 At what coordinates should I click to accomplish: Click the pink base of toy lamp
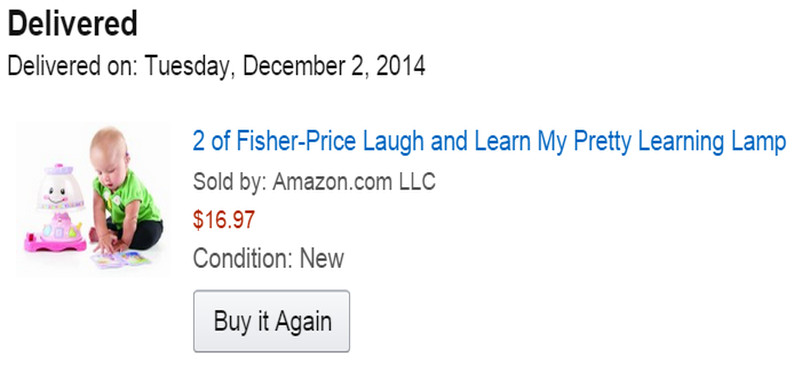55,243
